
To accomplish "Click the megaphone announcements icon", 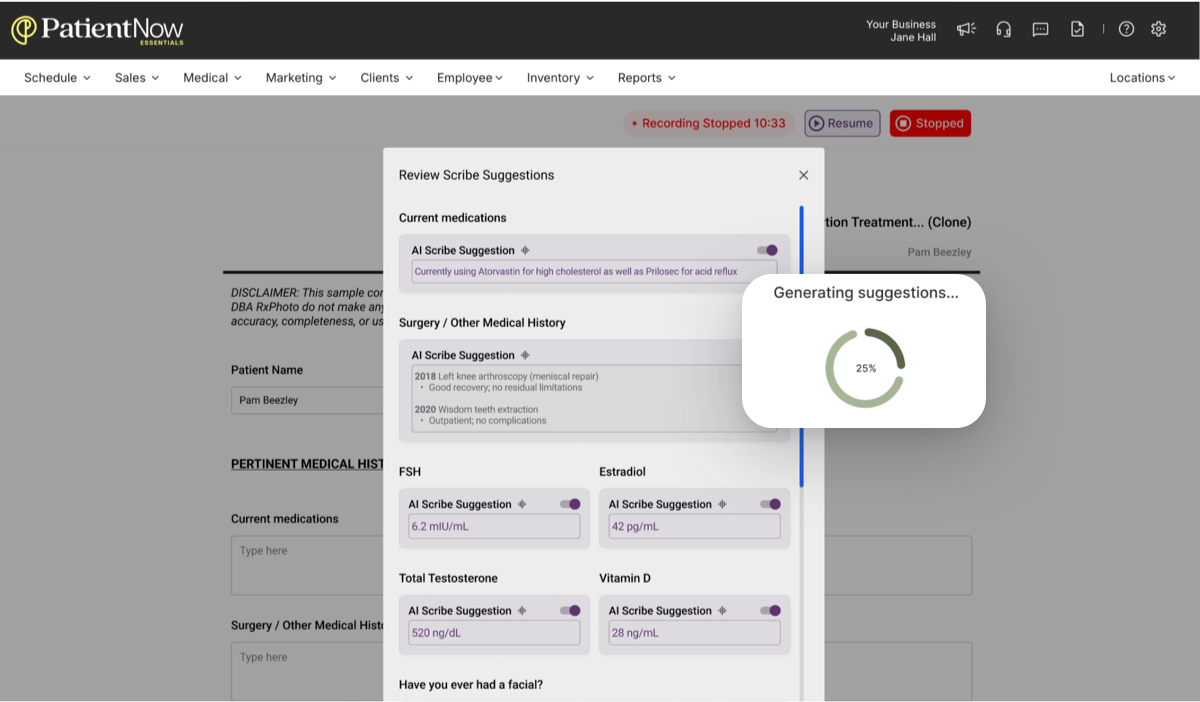I will pyautogui.click(x=966, y=29).
